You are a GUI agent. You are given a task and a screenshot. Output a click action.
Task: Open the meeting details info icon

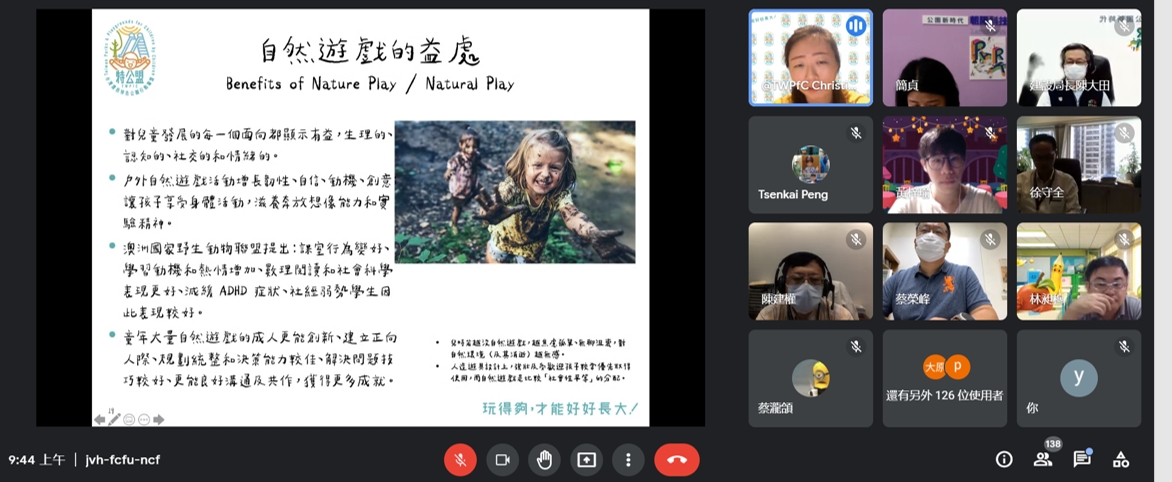coord(1004,460)
